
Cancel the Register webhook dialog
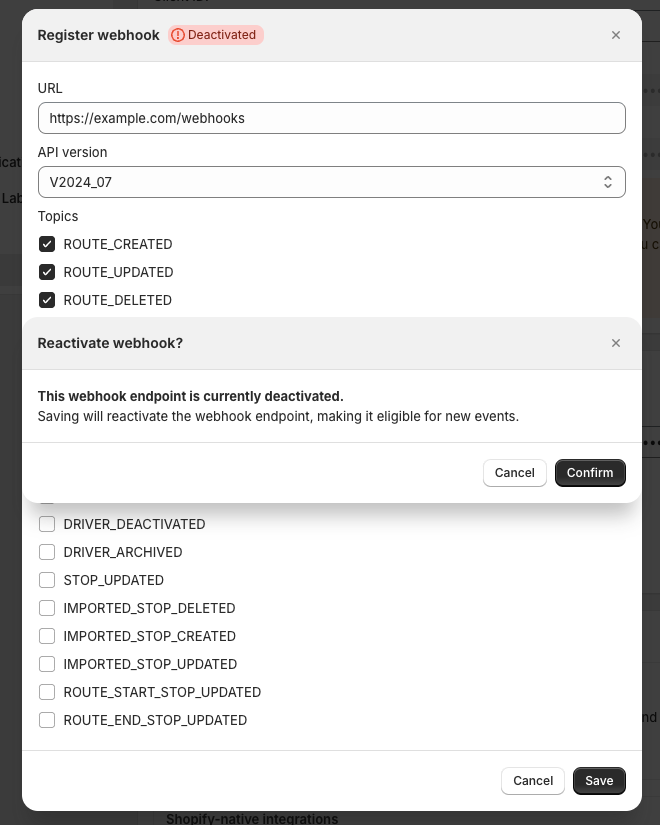pos(532,781)
